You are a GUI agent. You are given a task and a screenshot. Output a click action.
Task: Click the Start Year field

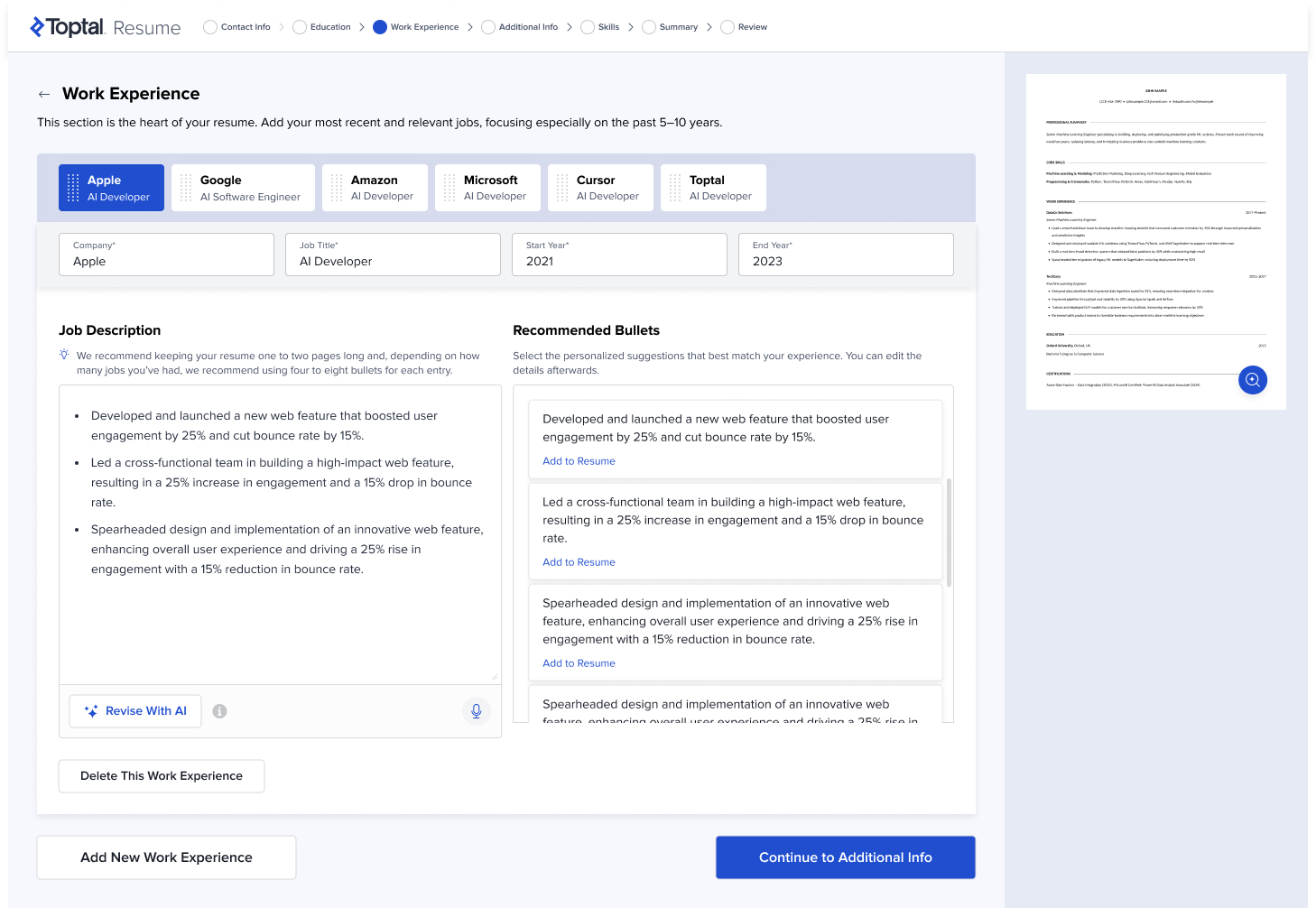tap(619, 255)
